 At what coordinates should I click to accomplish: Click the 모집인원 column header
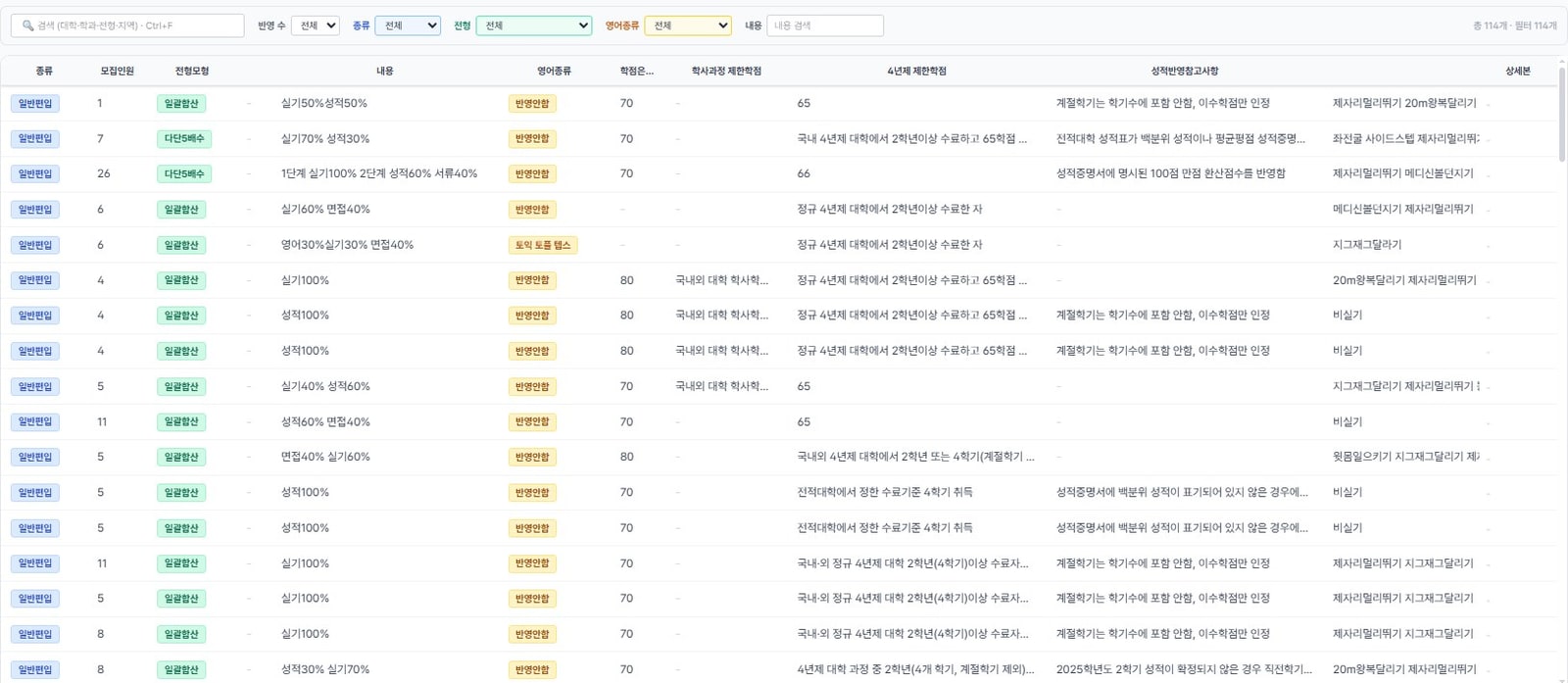[x=117, y=72]
